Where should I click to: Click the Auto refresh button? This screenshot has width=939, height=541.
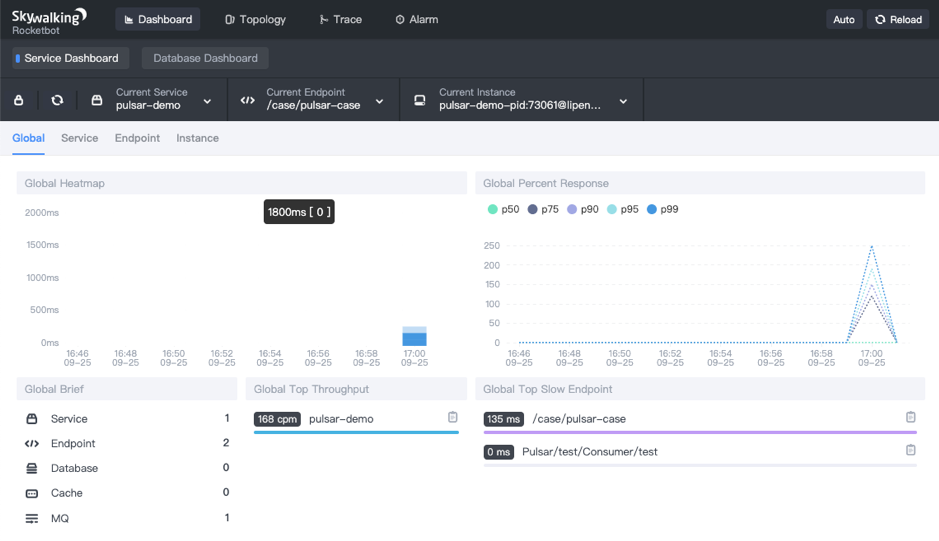point(843,19)
